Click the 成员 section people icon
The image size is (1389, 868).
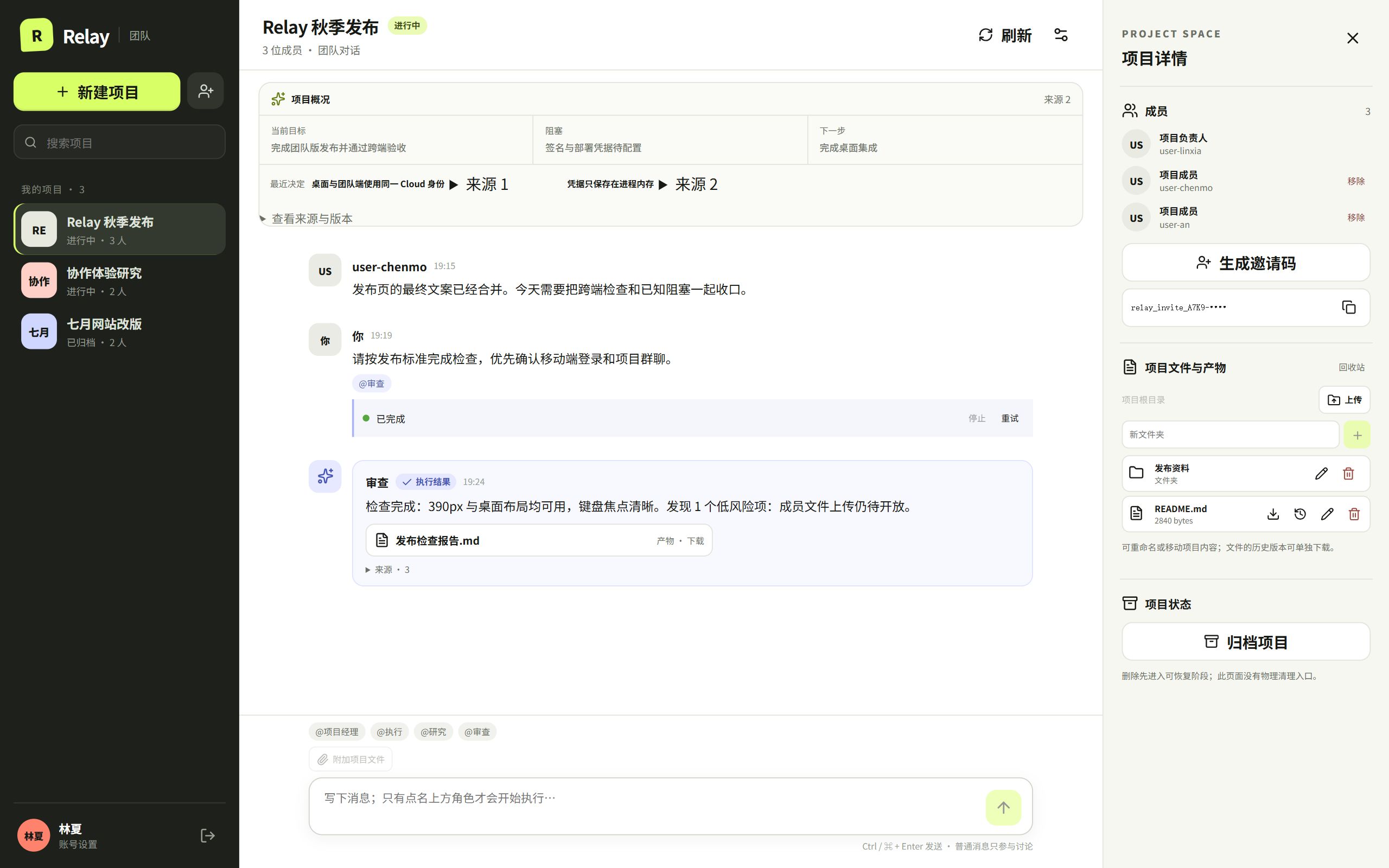coord(1130,111)
